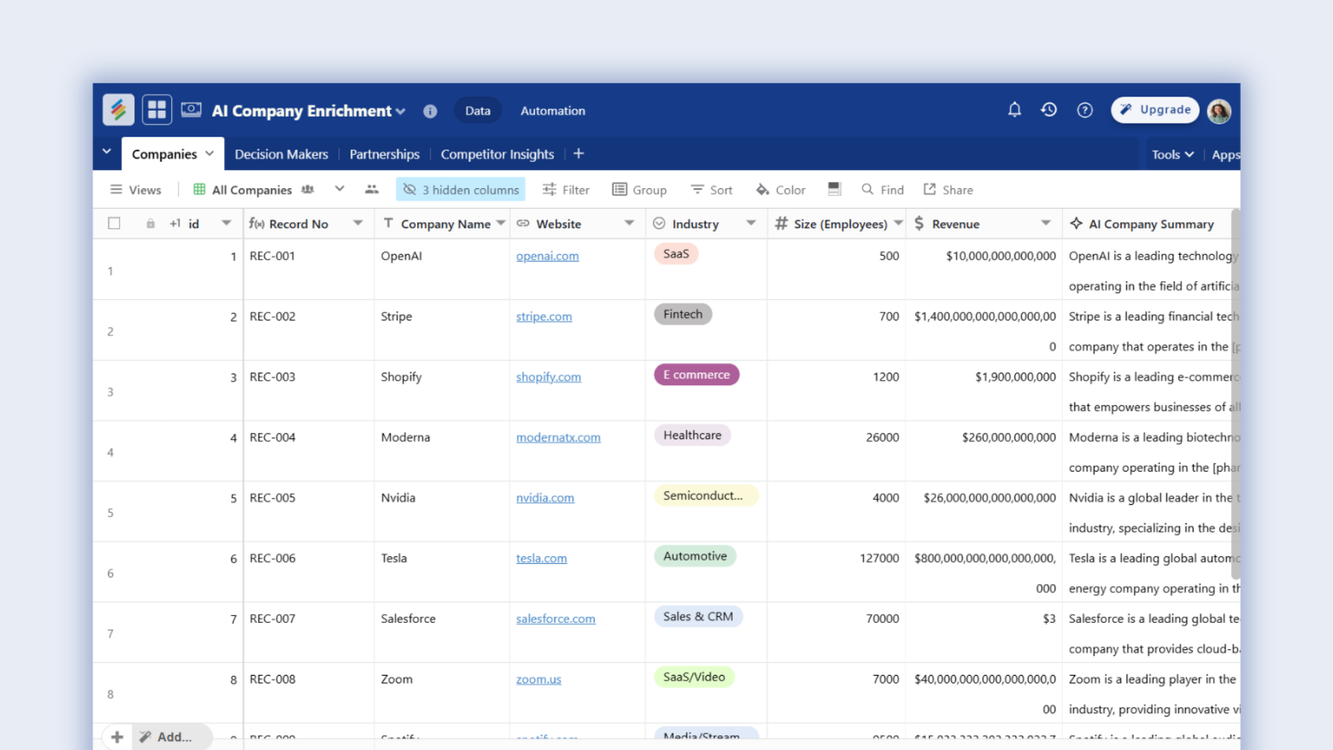Switch to the Decision Makers tab
Viewport: 1333px width, 750px height.
tap(281, 155)
